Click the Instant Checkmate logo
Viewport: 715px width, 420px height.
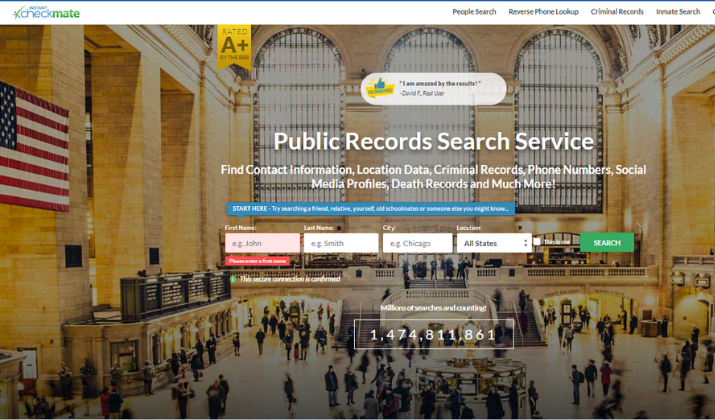pos(47,13)
